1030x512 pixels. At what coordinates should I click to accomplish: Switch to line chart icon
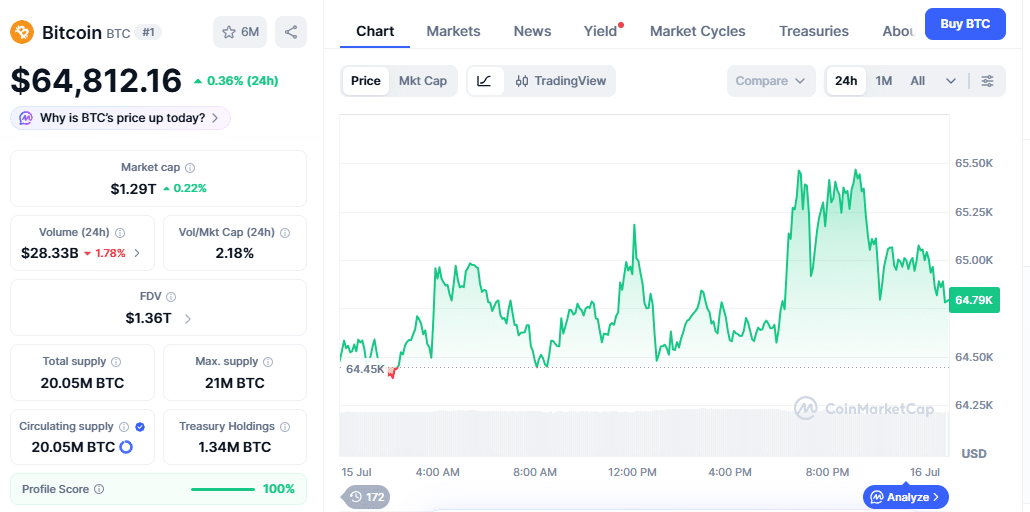click(485, 81)
